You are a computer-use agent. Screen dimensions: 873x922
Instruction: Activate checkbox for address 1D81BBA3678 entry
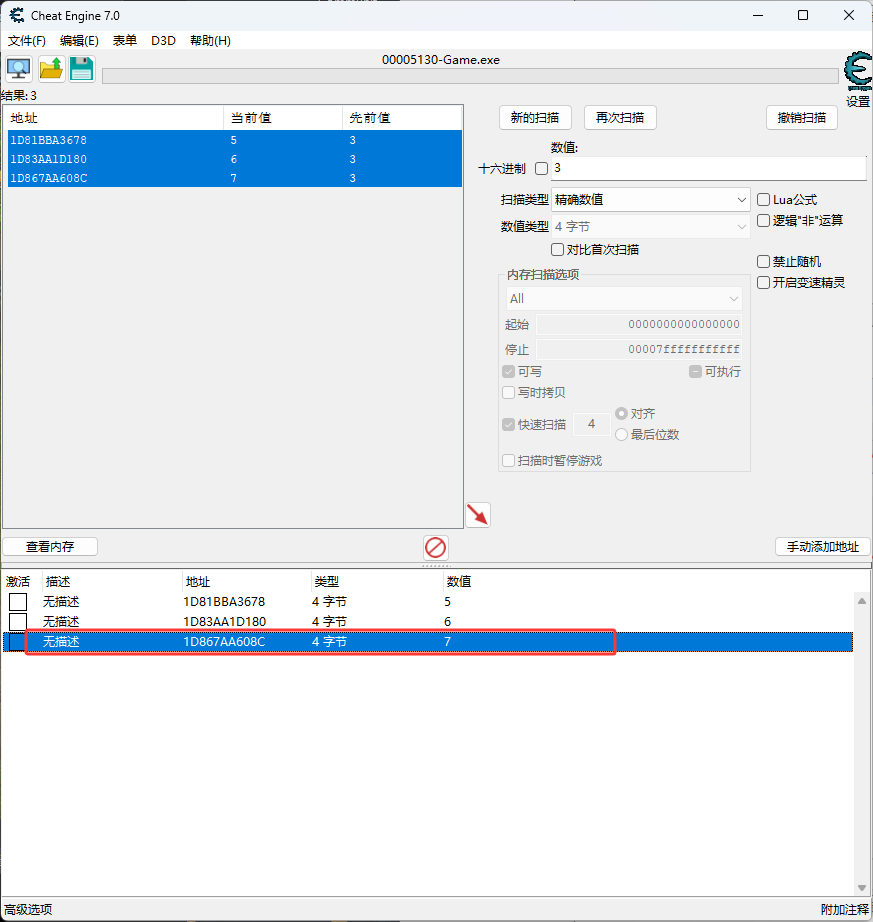(x=18, y=602)
